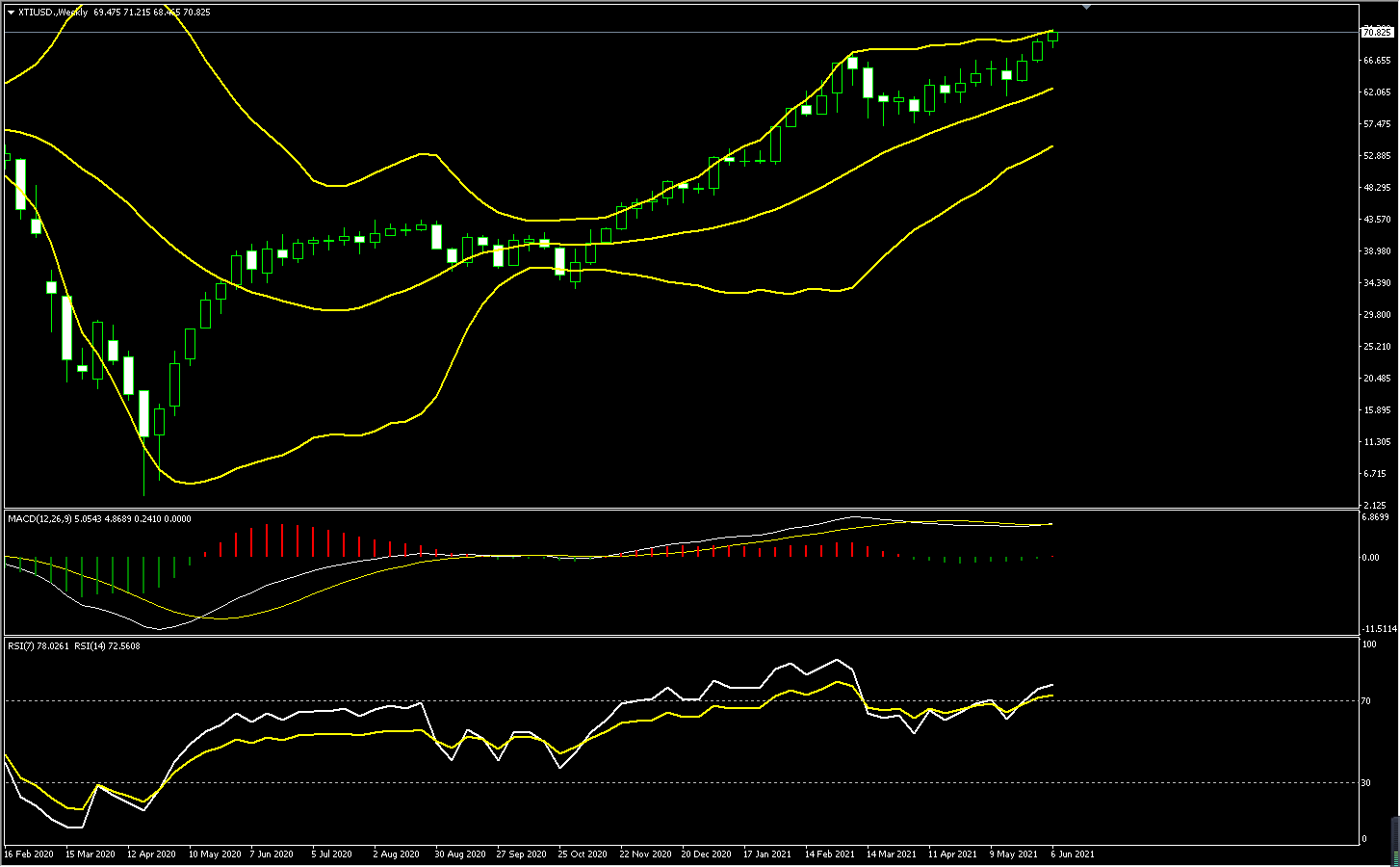Click the 57.475 price scale label

point(1377,124)
